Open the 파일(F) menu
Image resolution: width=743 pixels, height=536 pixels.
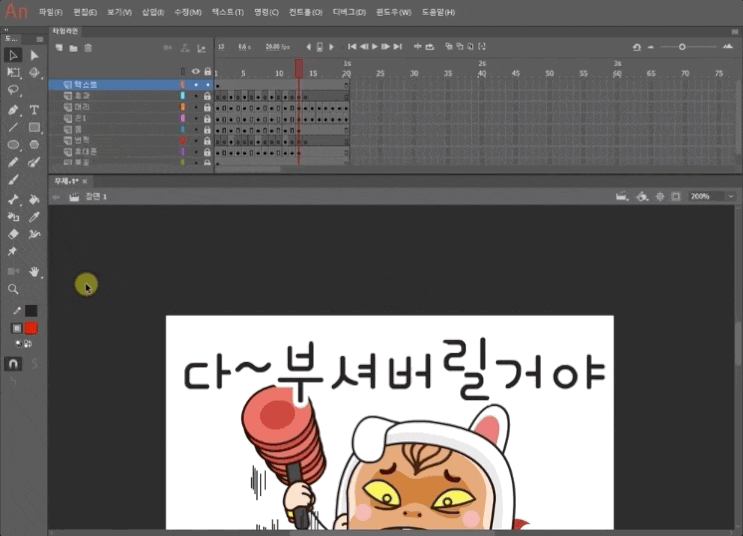[51, 12]
